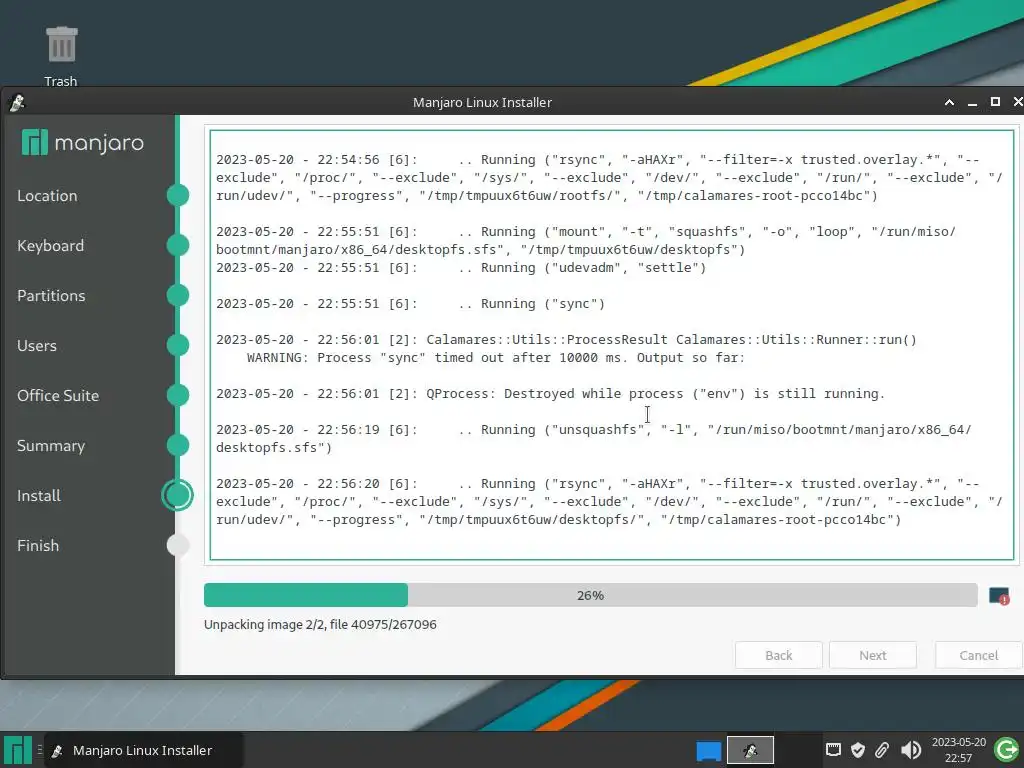Click the QProcess Destroyed log line
Viewport: 1024px width, 768px height.
pyautogui.click(x=551, y=394)
